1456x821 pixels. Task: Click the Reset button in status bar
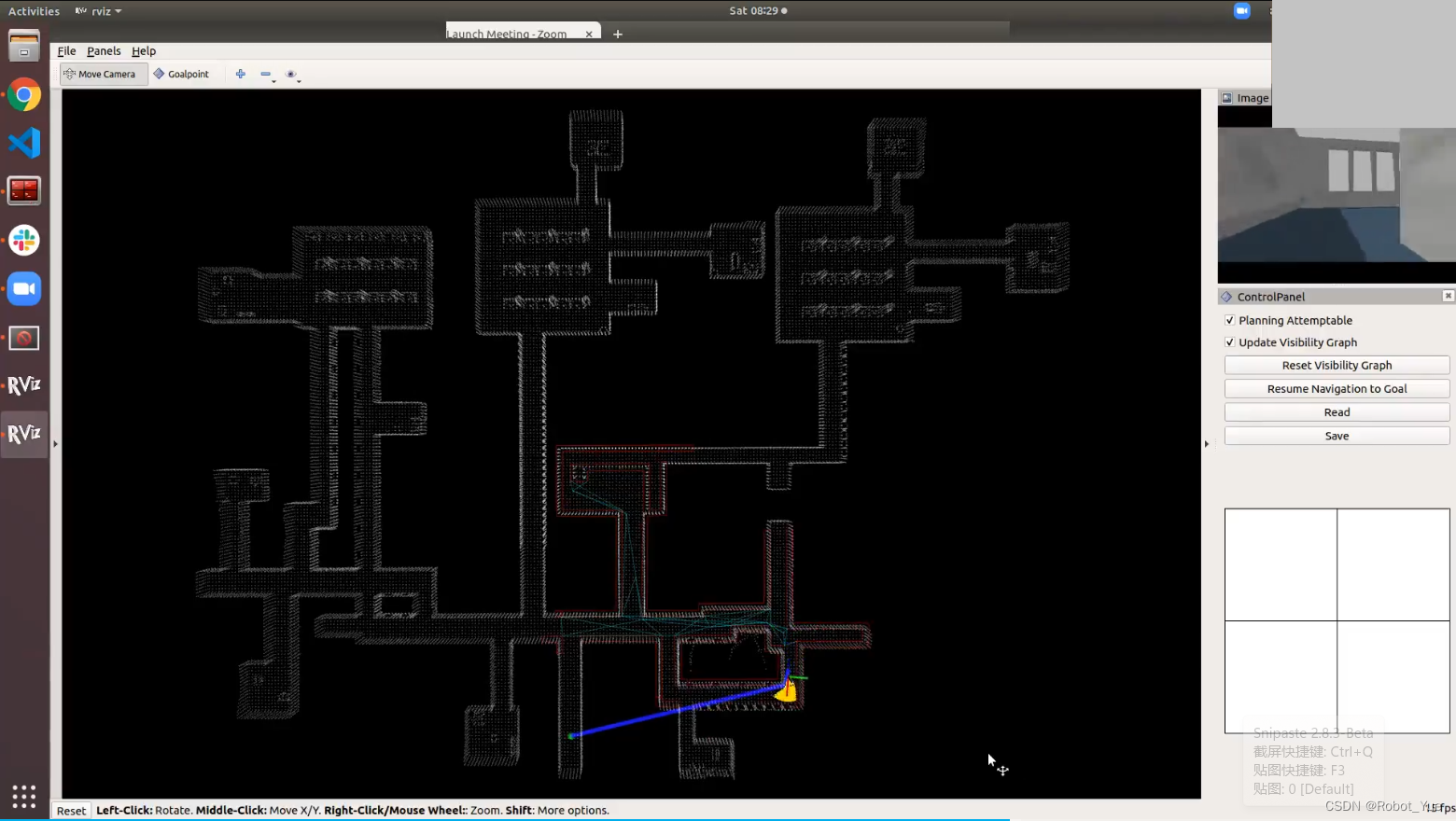71,811
